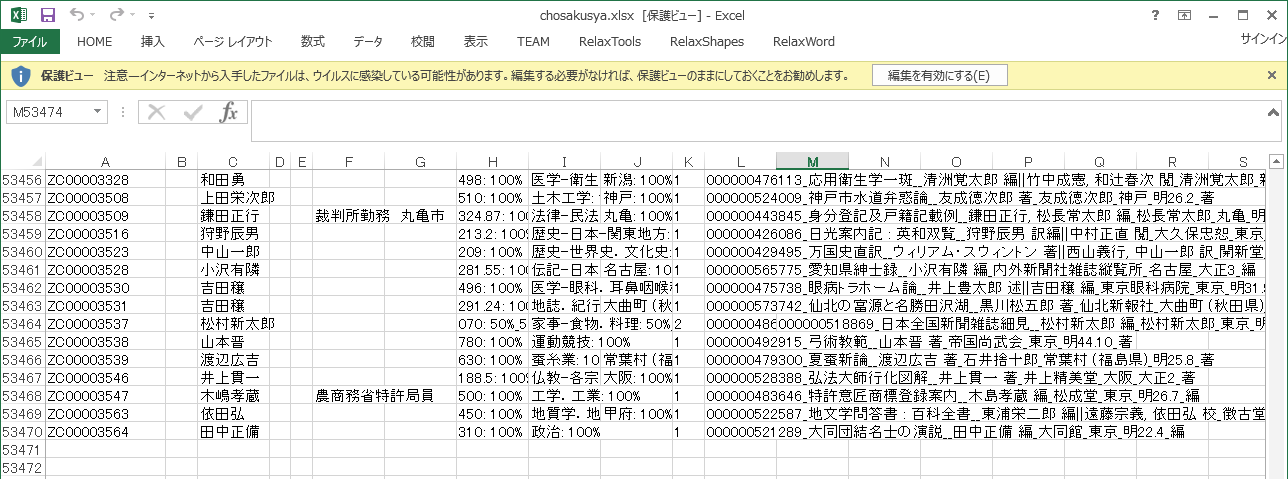1288x479 pixels.
Task: Switch to the HOME ribbon tab
Action: pyautogui.click(x=94, y=42)
